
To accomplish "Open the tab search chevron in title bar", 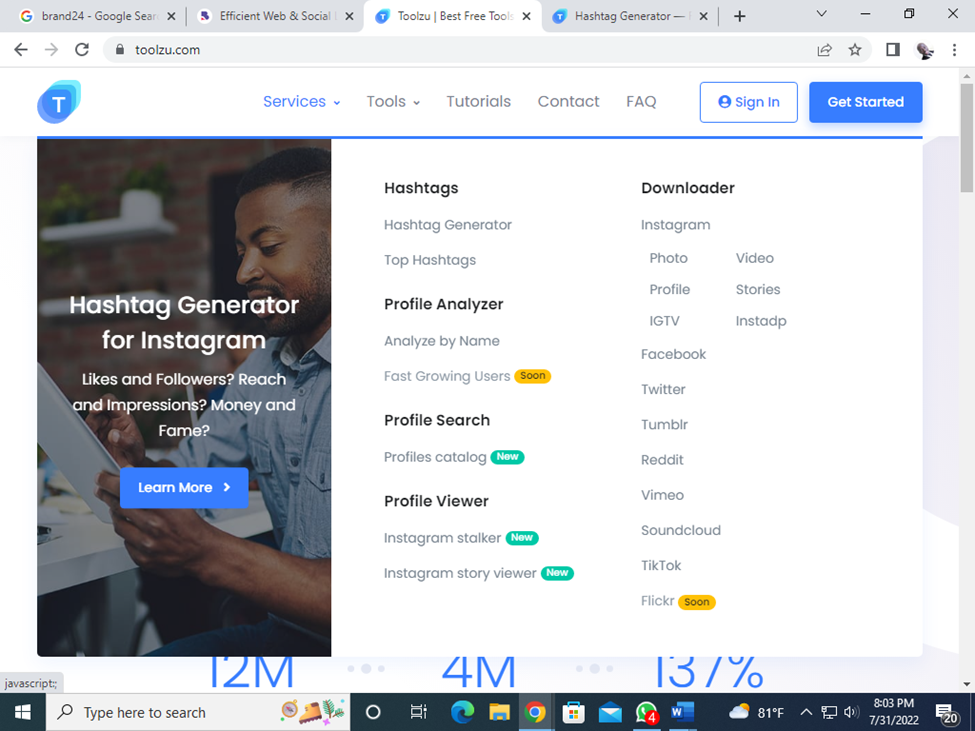I will click(821, 14).
